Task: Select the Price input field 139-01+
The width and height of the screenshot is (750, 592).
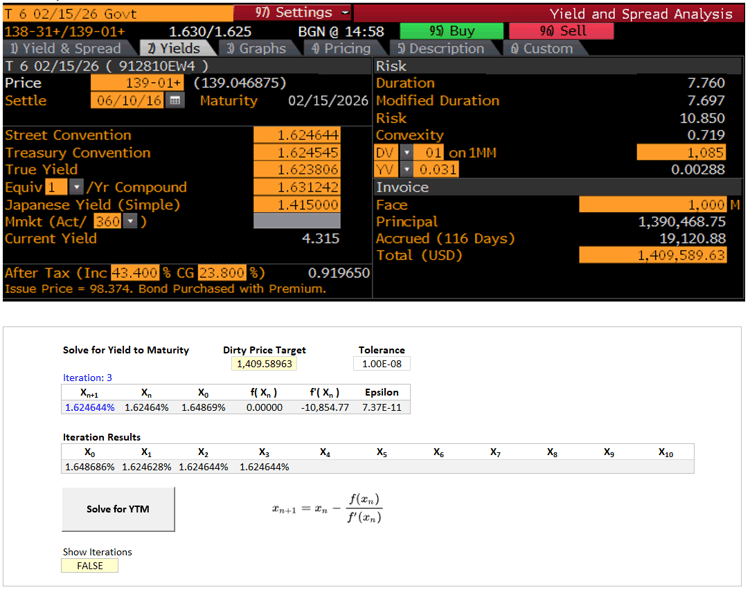Action: click(x=137, y=83)
